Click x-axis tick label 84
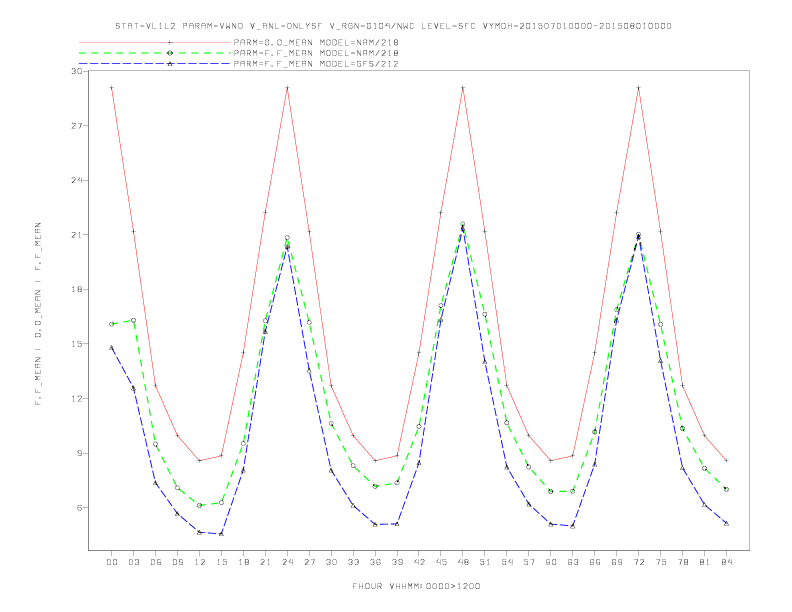792x612 pixels. (x=726, y=562)
